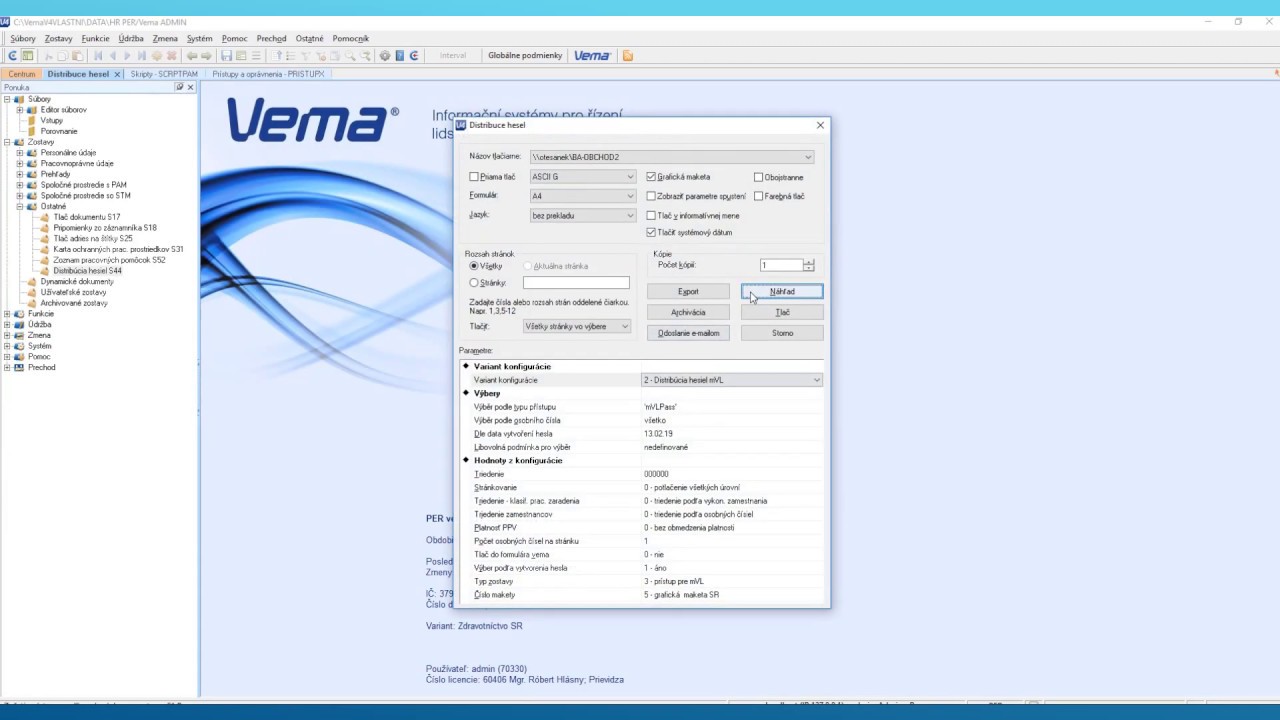Open the Jazyk bez prekladu dropdown
Image resolution: width=1280 pixels, height=720 pixels.
(x=630, y=215)
